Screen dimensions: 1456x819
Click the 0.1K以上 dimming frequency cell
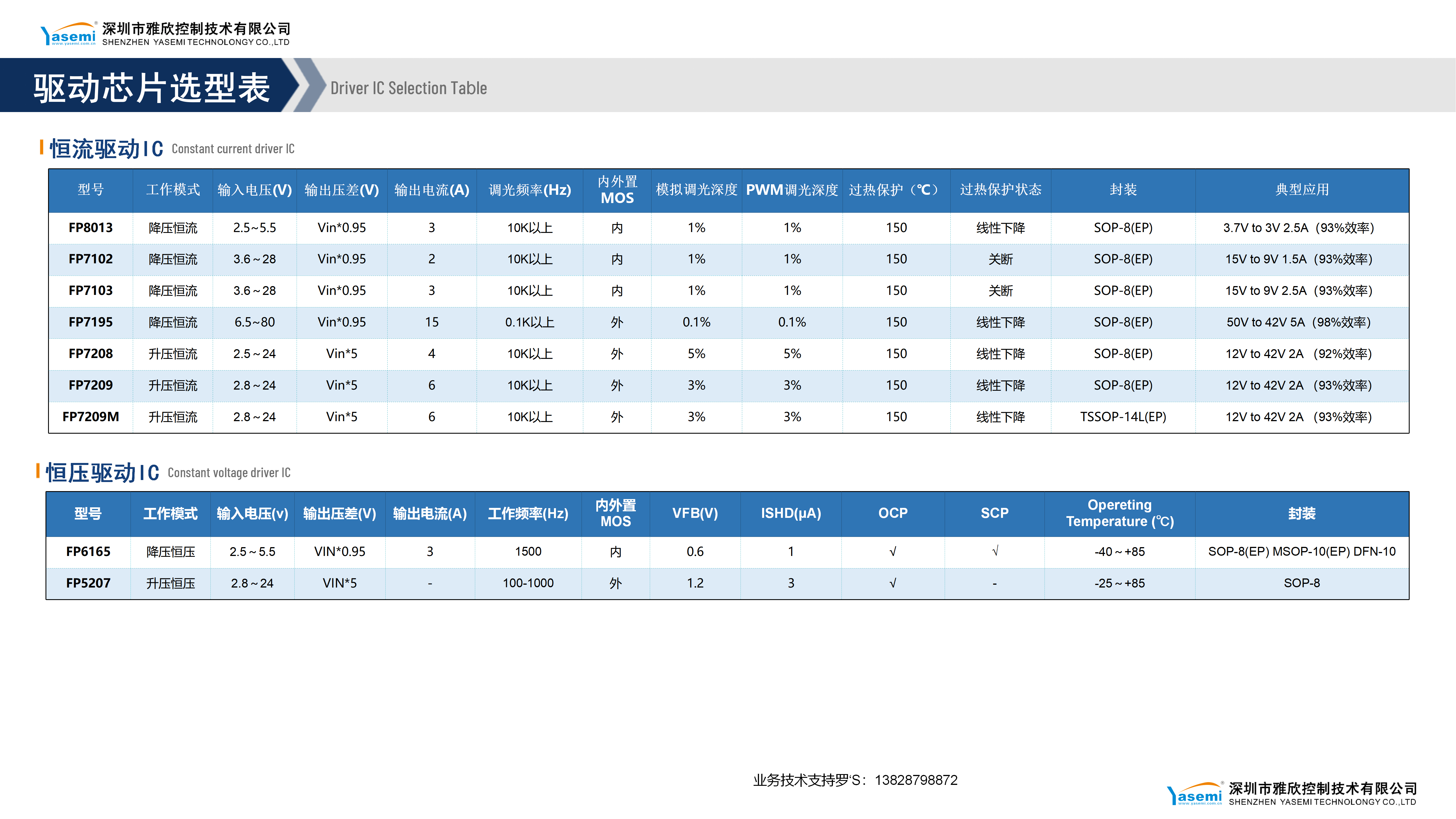tap(530, 322)
